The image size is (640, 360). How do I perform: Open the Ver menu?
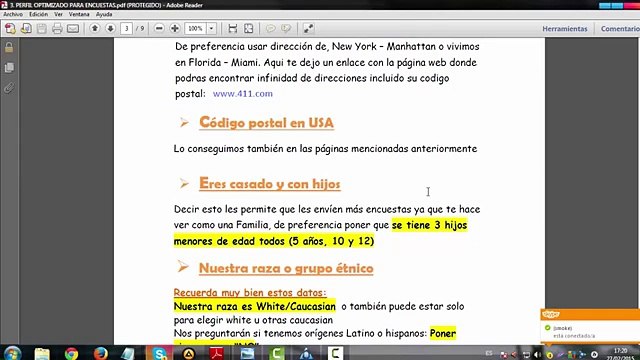tap(58, 14)
